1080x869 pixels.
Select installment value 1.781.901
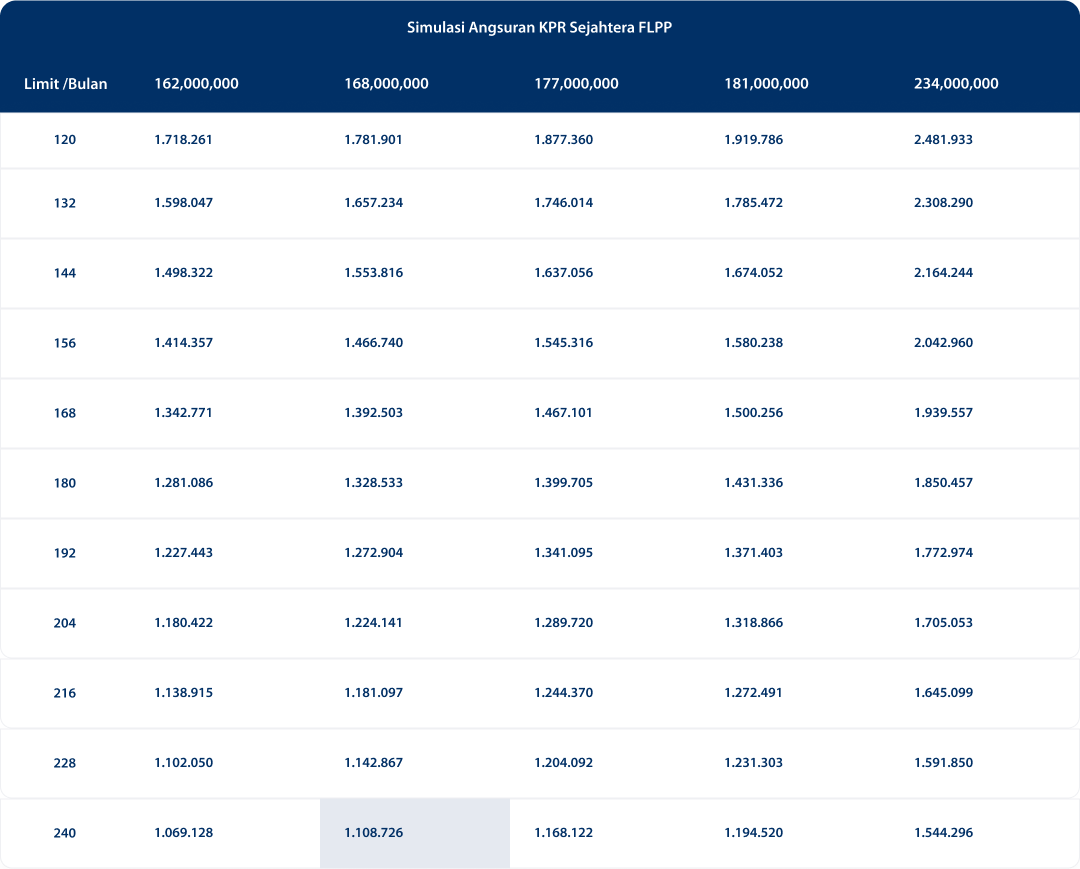coord(373,140)
